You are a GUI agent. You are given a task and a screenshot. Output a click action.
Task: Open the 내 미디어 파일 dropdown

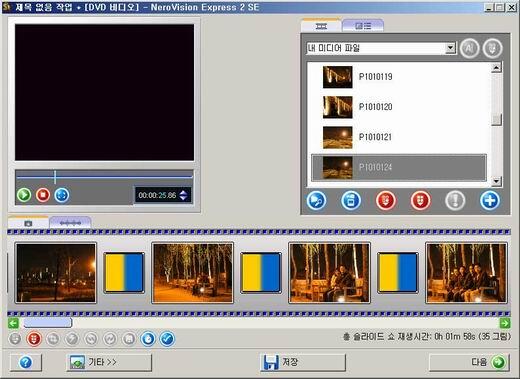450,48
